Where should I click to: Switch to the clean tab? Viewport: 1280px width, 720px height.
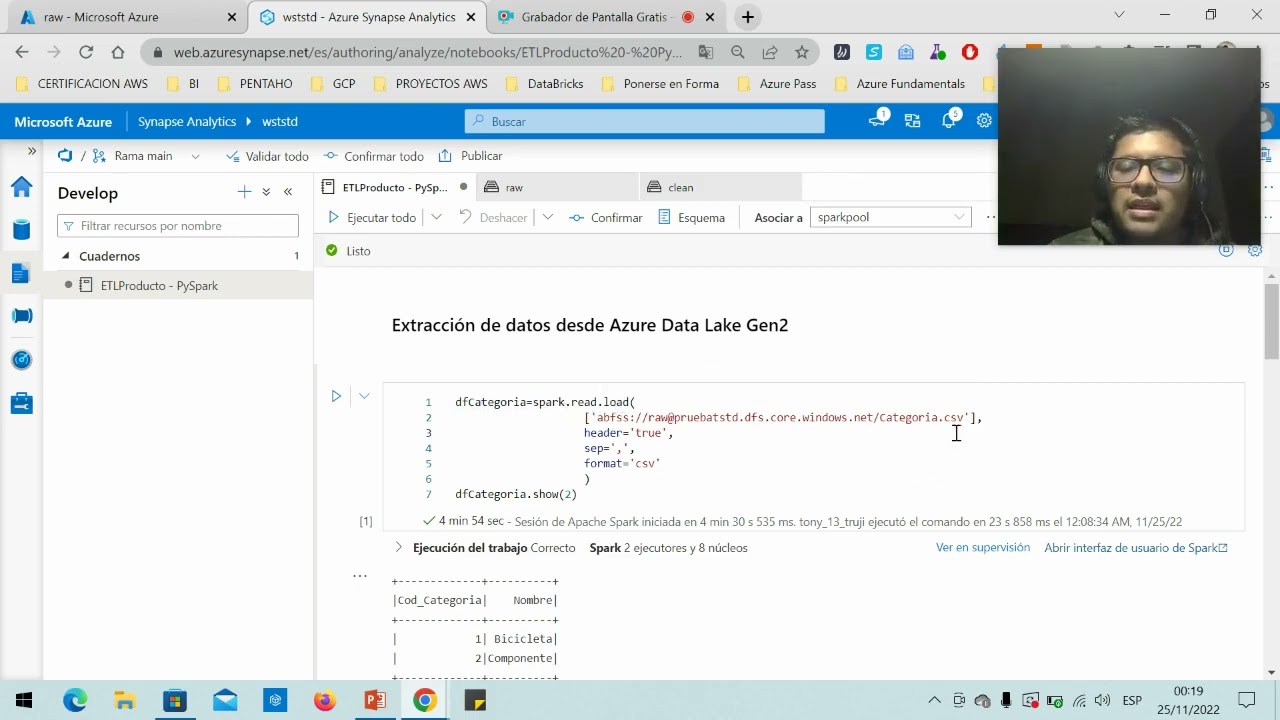pos(720,187)
